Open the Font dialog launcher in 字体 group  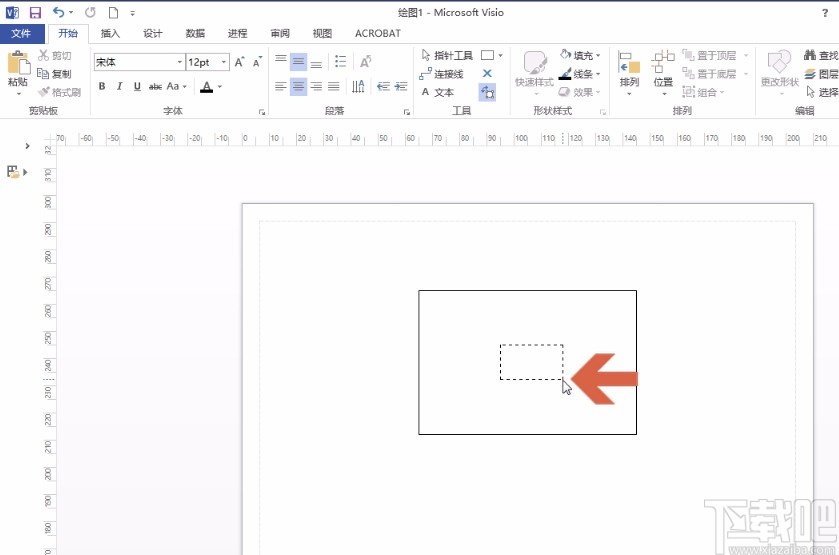262,112
